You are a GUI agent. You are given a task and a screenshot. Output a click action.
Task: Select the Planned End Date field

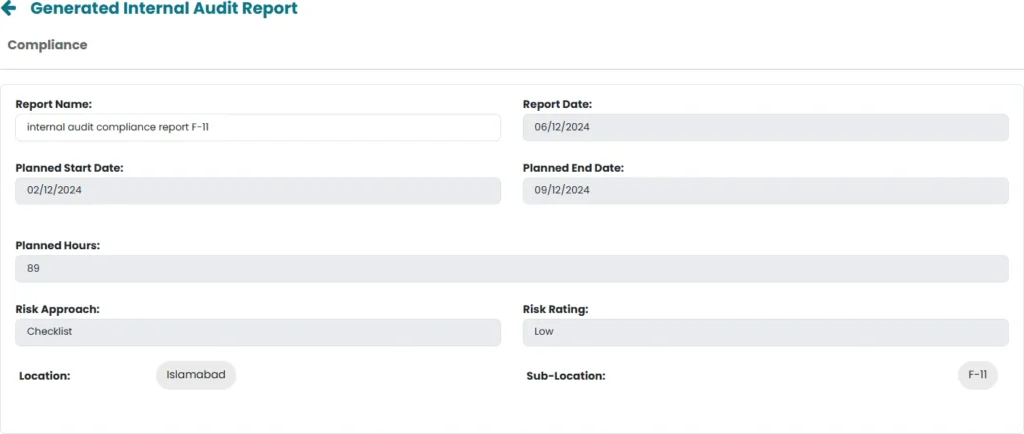[x=765, y=190]
